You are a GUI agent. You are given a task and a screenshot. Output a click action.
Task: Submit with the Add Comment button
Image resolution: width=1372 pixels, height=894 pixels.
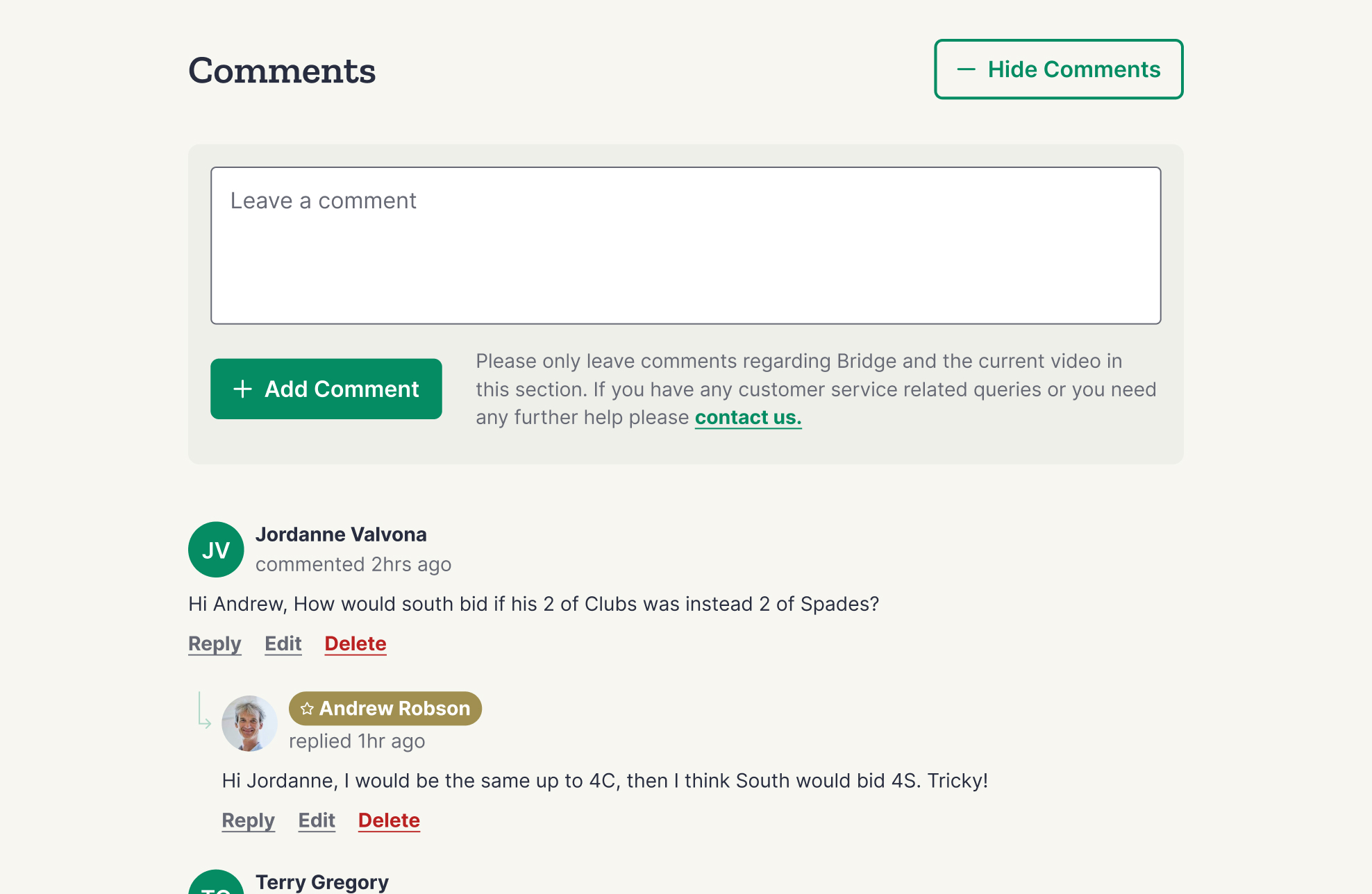[x=326, y=389]
